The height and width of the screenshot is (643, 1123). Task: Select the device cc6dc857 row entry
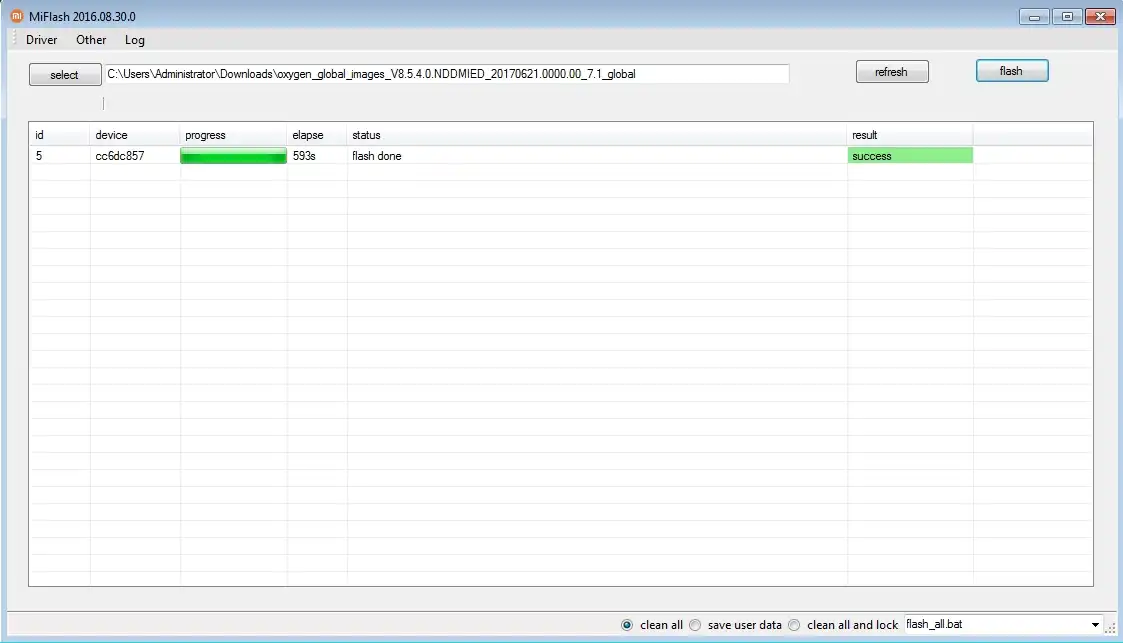coord(120,156)
